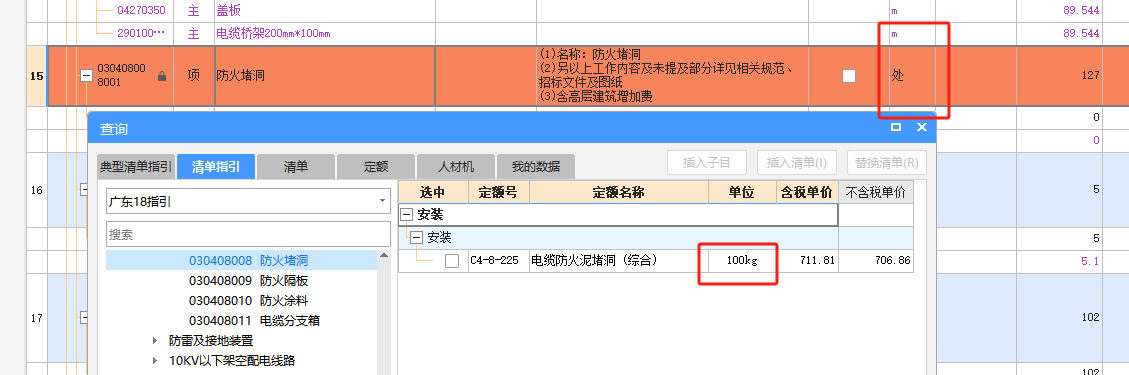Maximize the 查询 dialog
This screenshot has height=375, width=1129.
click(896, 127)
